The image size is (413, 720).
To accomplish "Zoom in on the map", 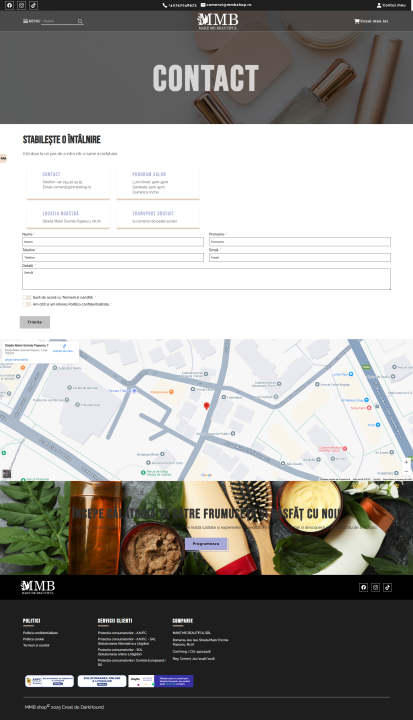I will click(406, 462).
